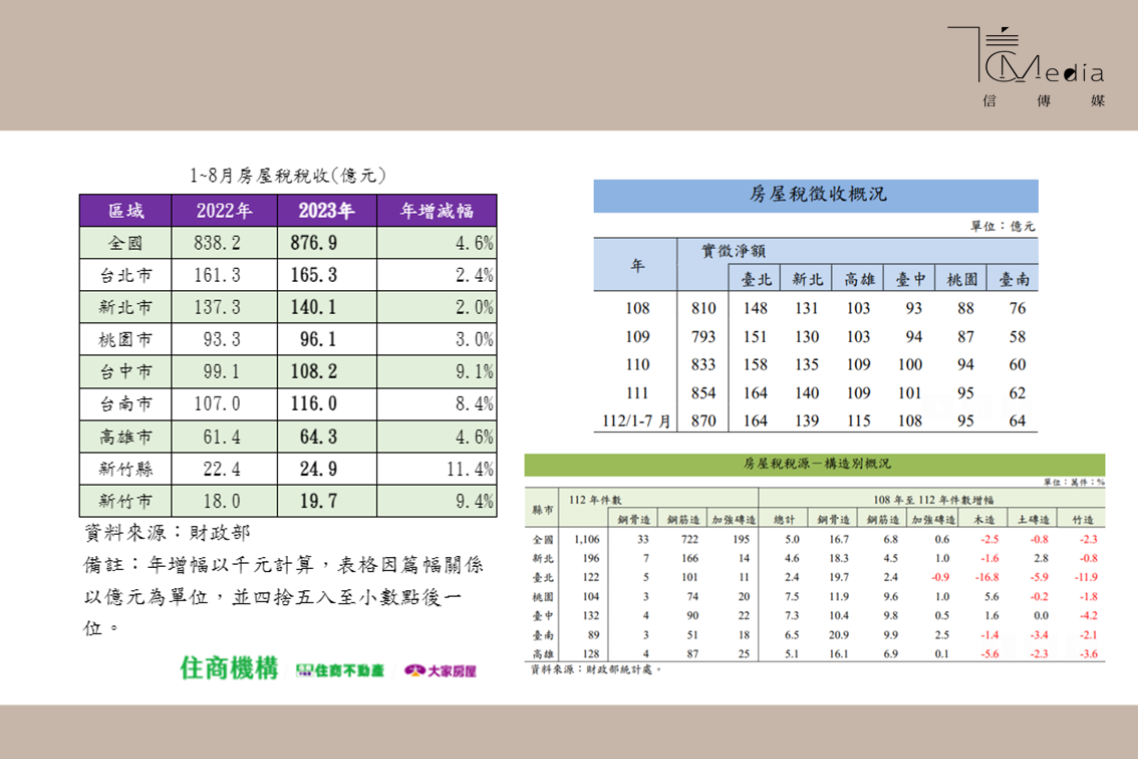Select the 區域 column header

126,211
